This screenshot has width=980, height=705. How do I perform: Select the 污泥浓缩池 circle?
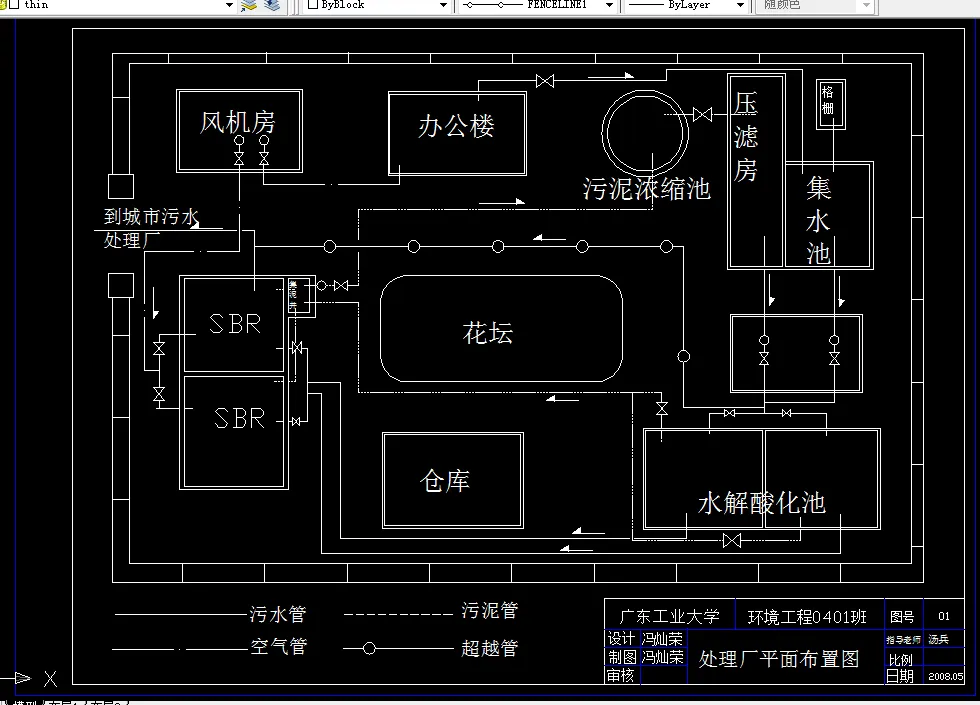click(x=645, y=88)
